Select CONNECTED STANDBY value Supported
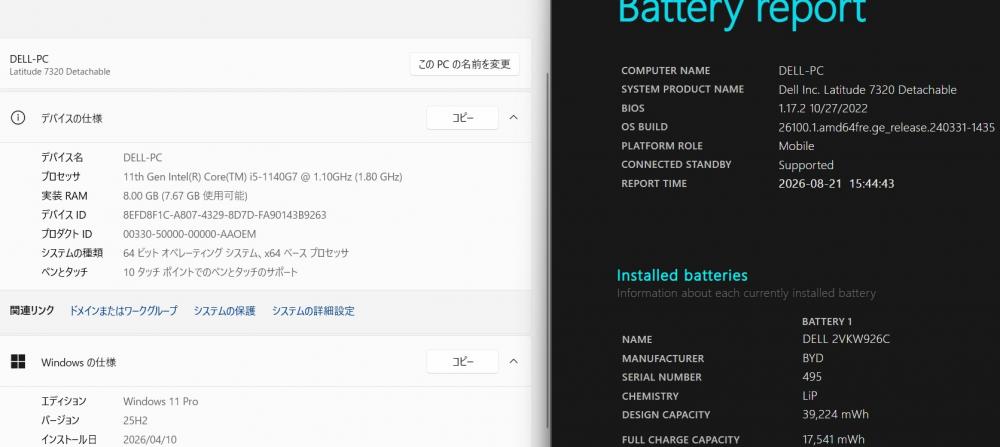1000x447 pixels. click(x=805, y=165)
